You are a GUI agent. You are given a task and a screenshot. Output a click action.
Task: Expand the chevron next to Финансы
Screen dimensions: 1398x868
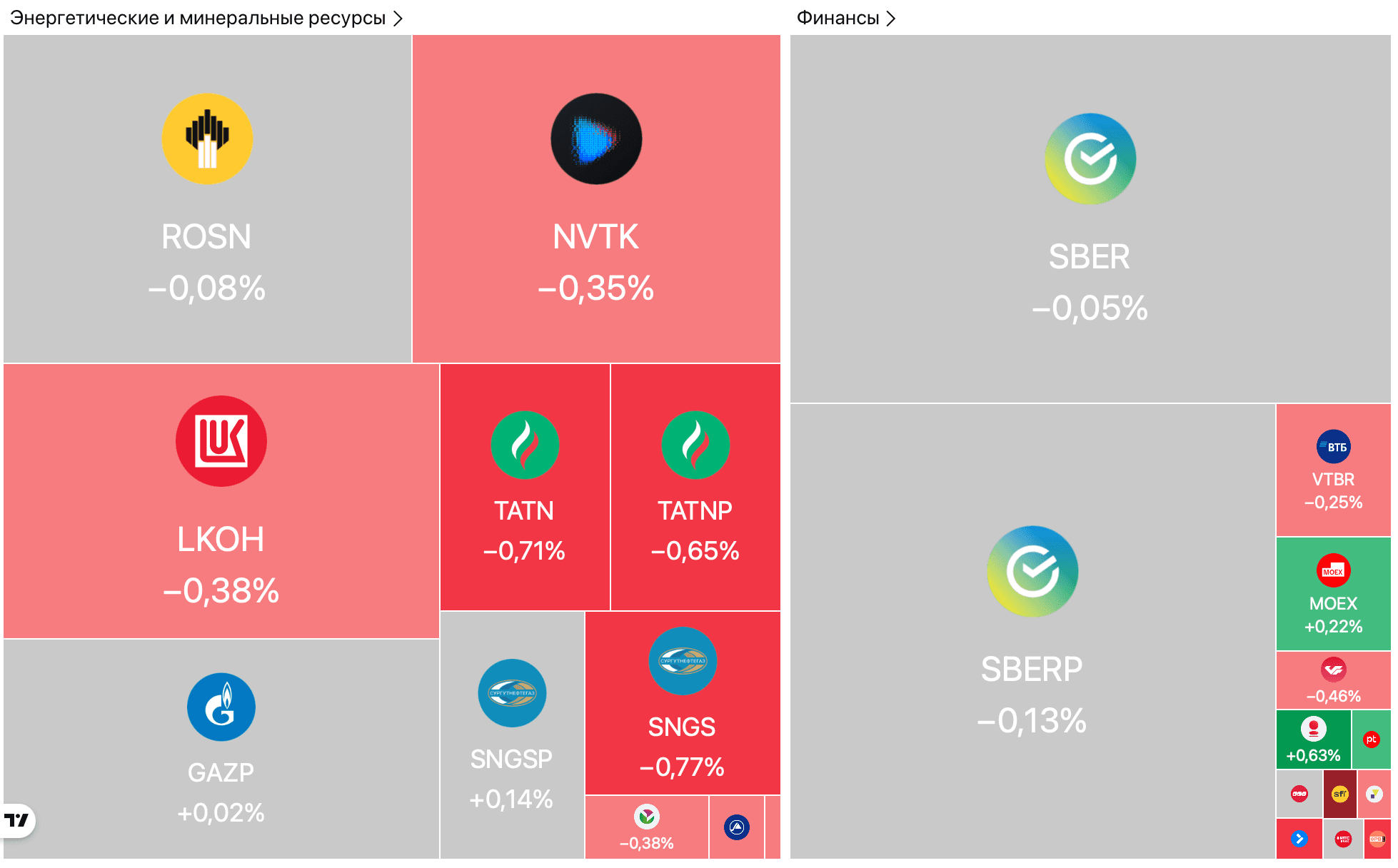pos(891,18)
